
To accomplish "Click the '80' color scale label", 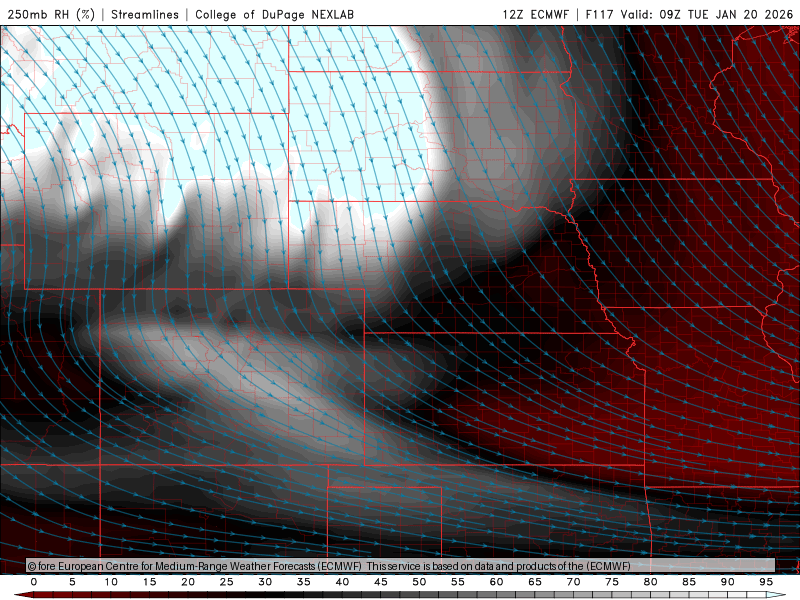I will (x=651, y=582).
